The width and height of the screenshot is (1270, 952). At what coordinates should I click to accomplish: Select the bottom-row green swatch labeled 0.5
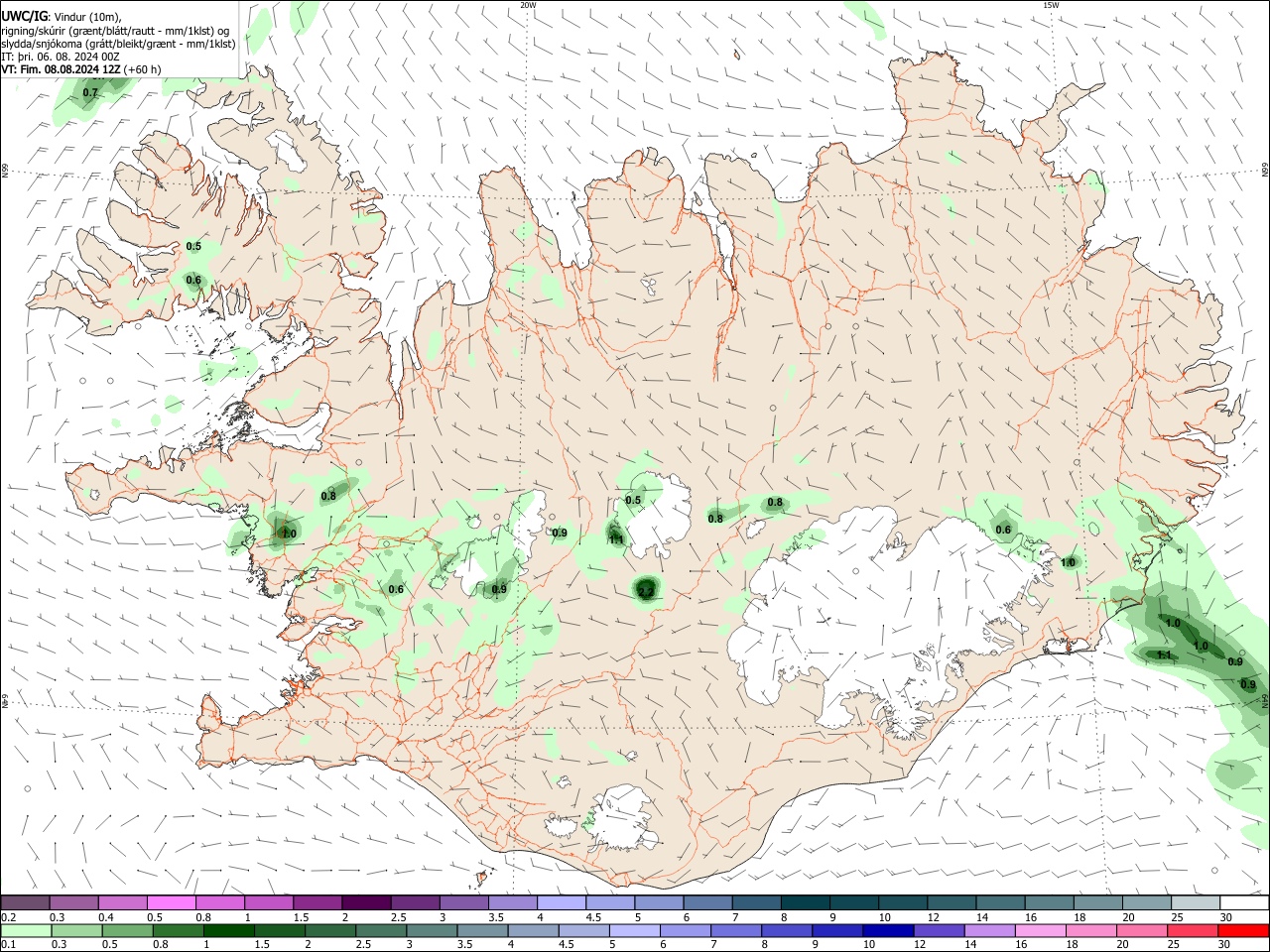pyautogui.click(x=128, y=930)
